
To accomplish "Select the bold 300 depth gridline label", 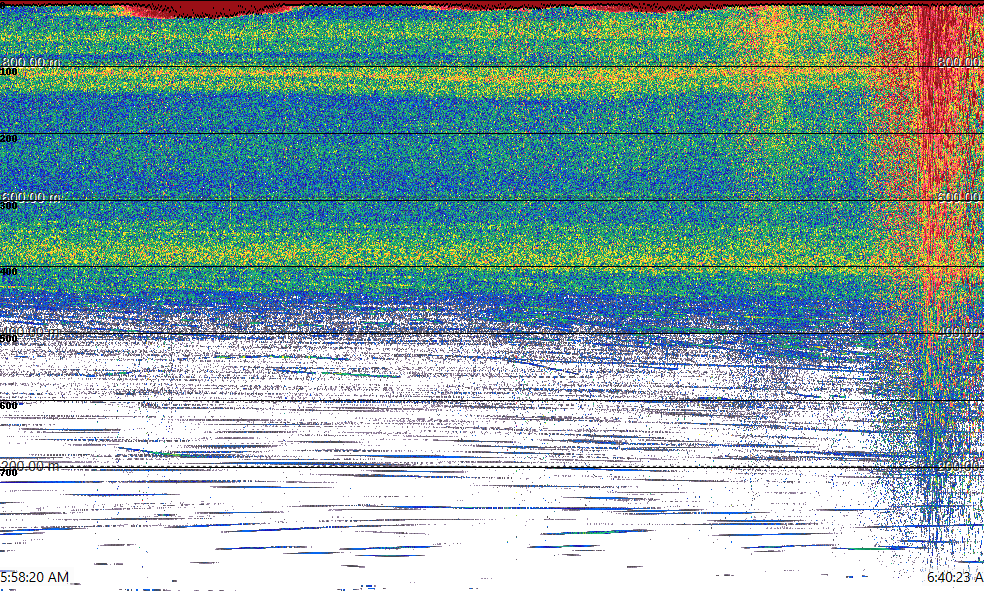I will [9, 206].
